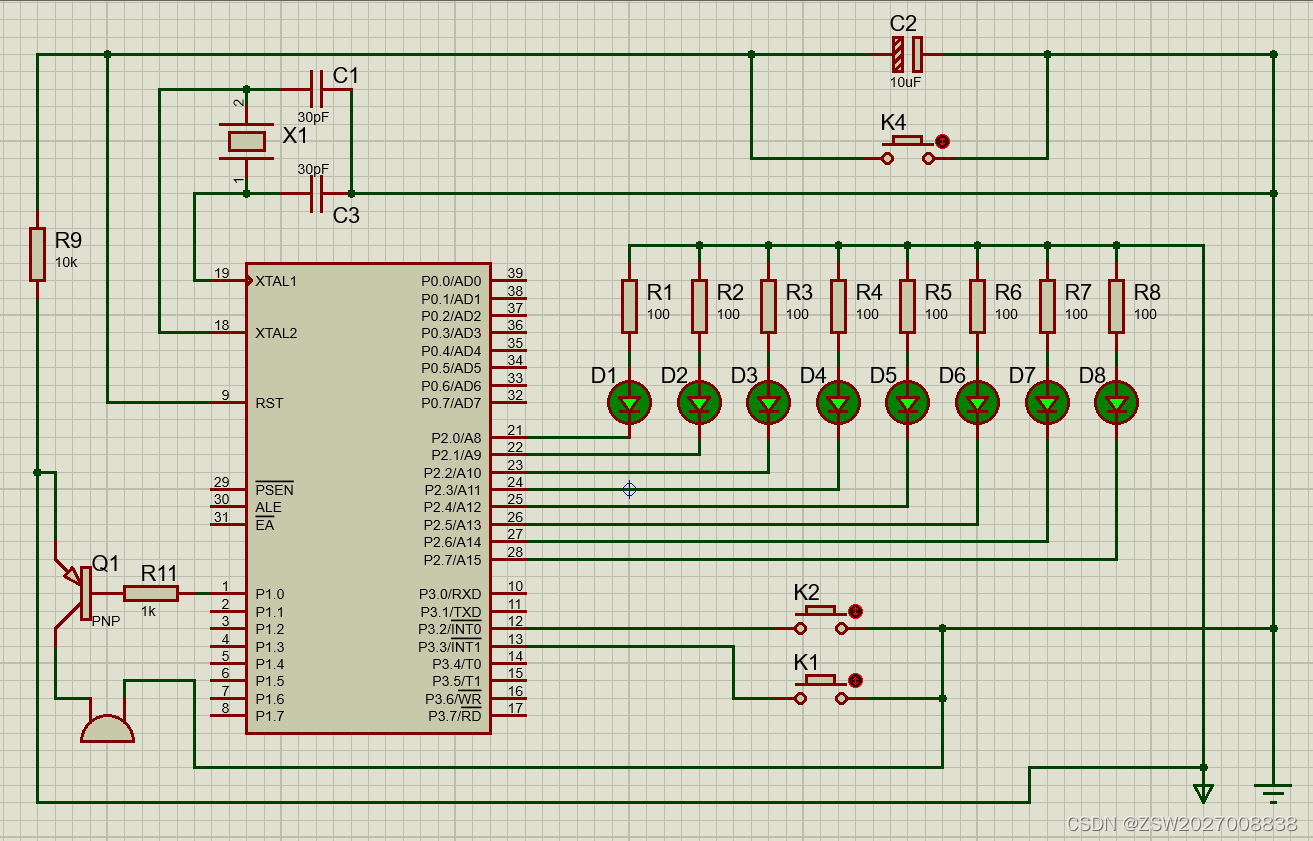Screen dimensions: 1313x841
Task: Select resistor R8 symbol
Action: (1116, 306)
